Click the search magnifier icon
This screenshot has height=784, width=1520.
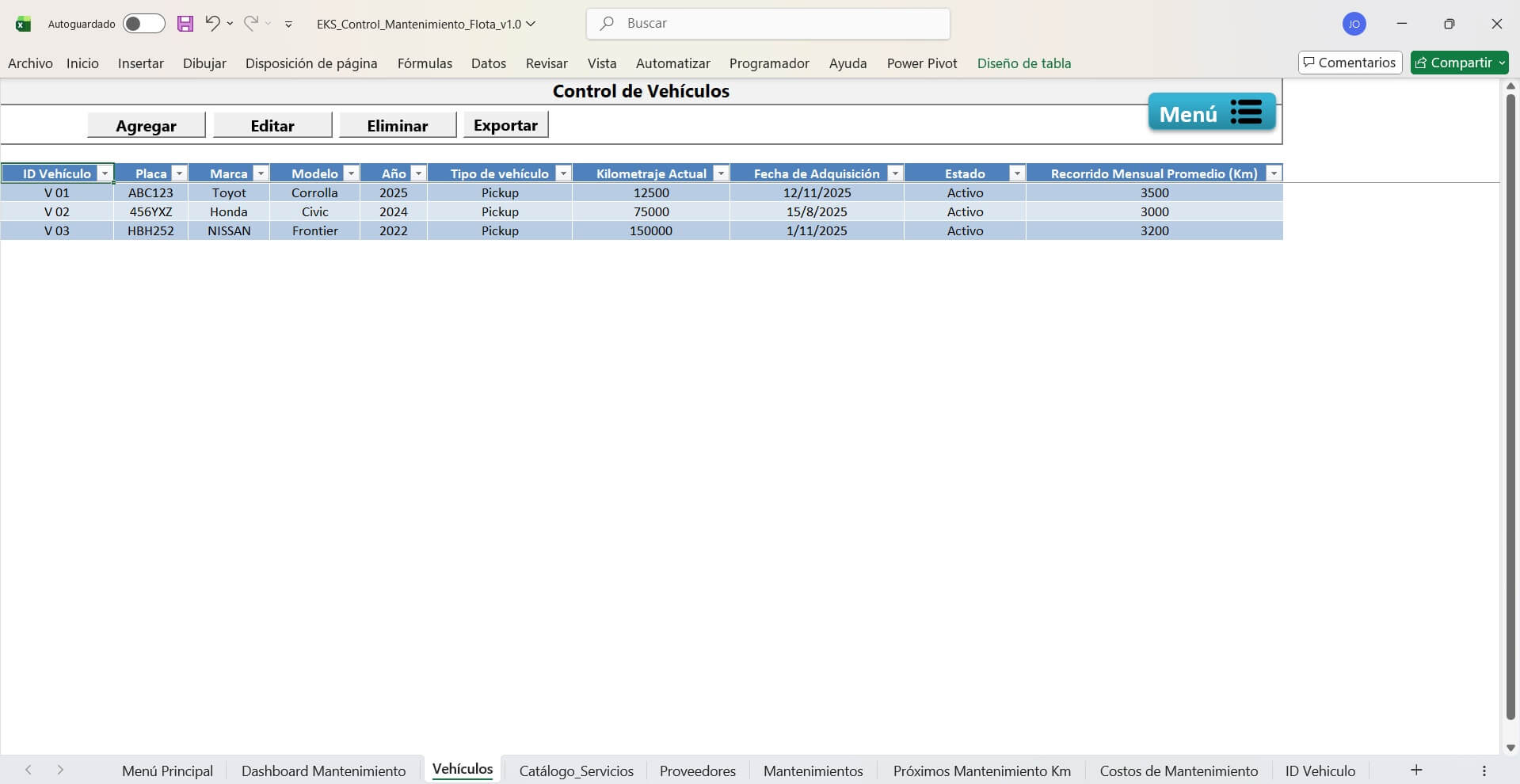[x=607, y=24]
